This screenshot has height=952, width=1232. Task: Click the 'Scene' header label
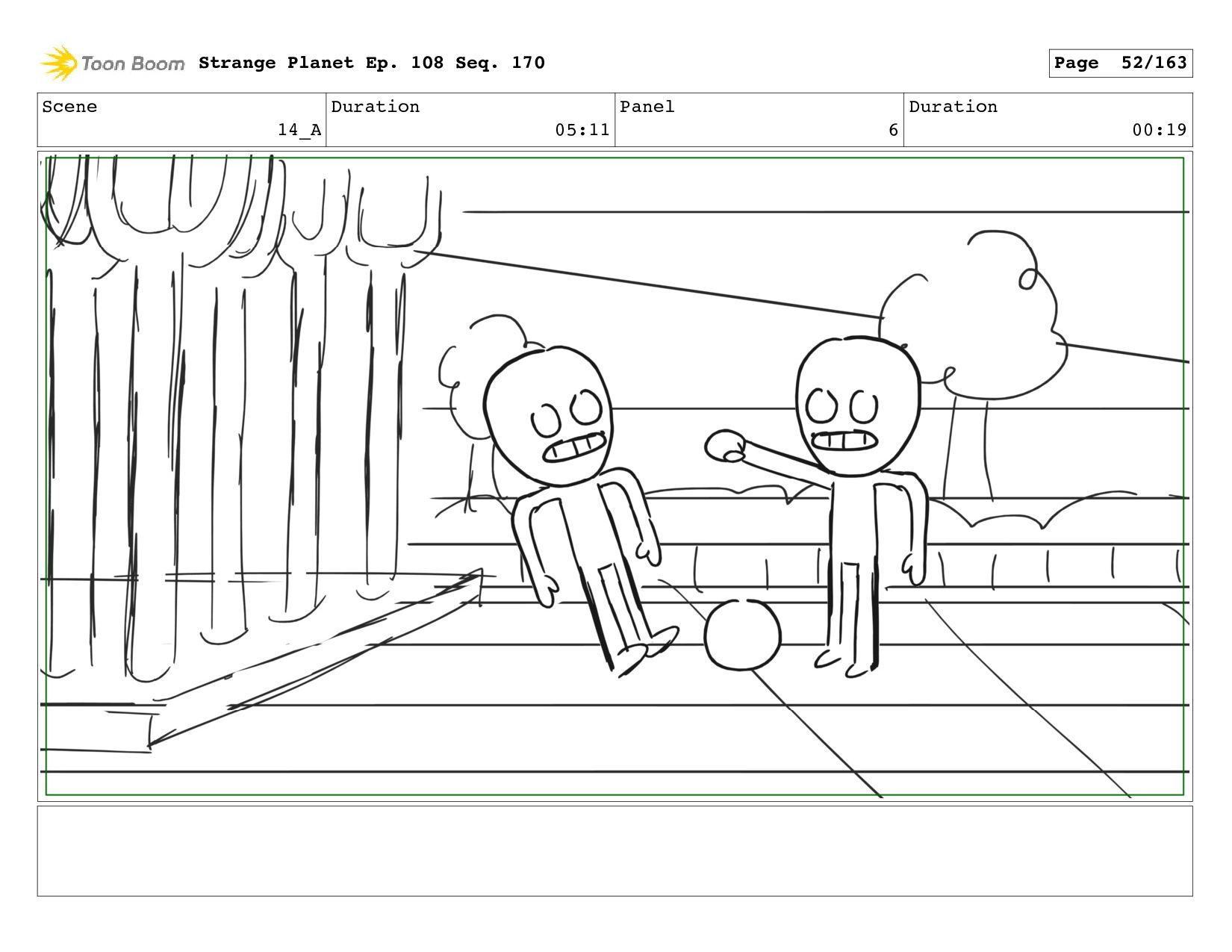[x=69, y=107]
